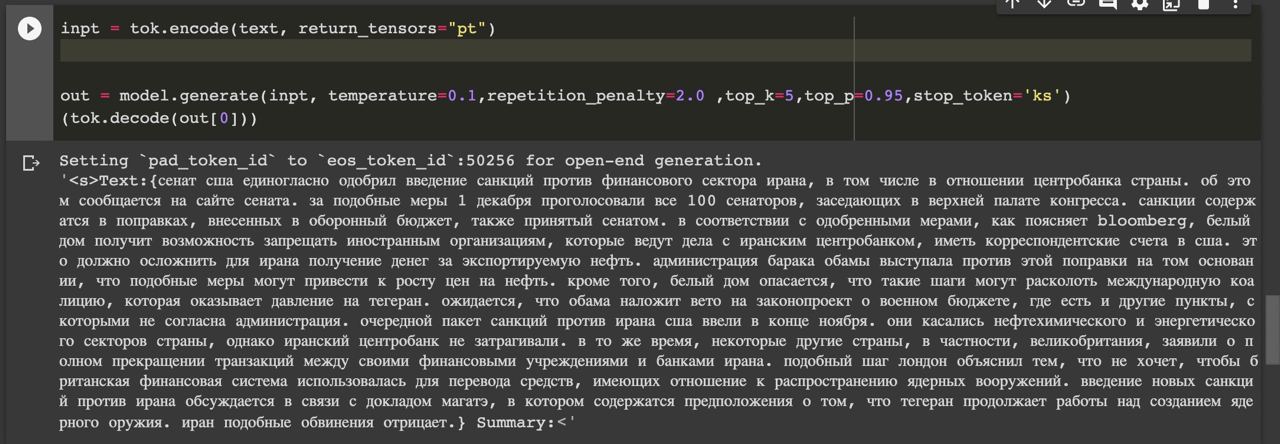Click 'Summary:<' at the output end
Viewport: 1280px width, 444px height.
(522, 423)
